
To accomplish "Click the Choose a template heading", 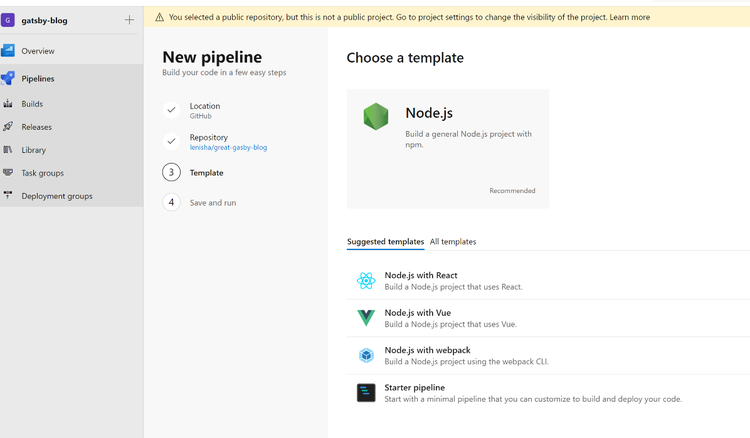I will tap(405, 58).
